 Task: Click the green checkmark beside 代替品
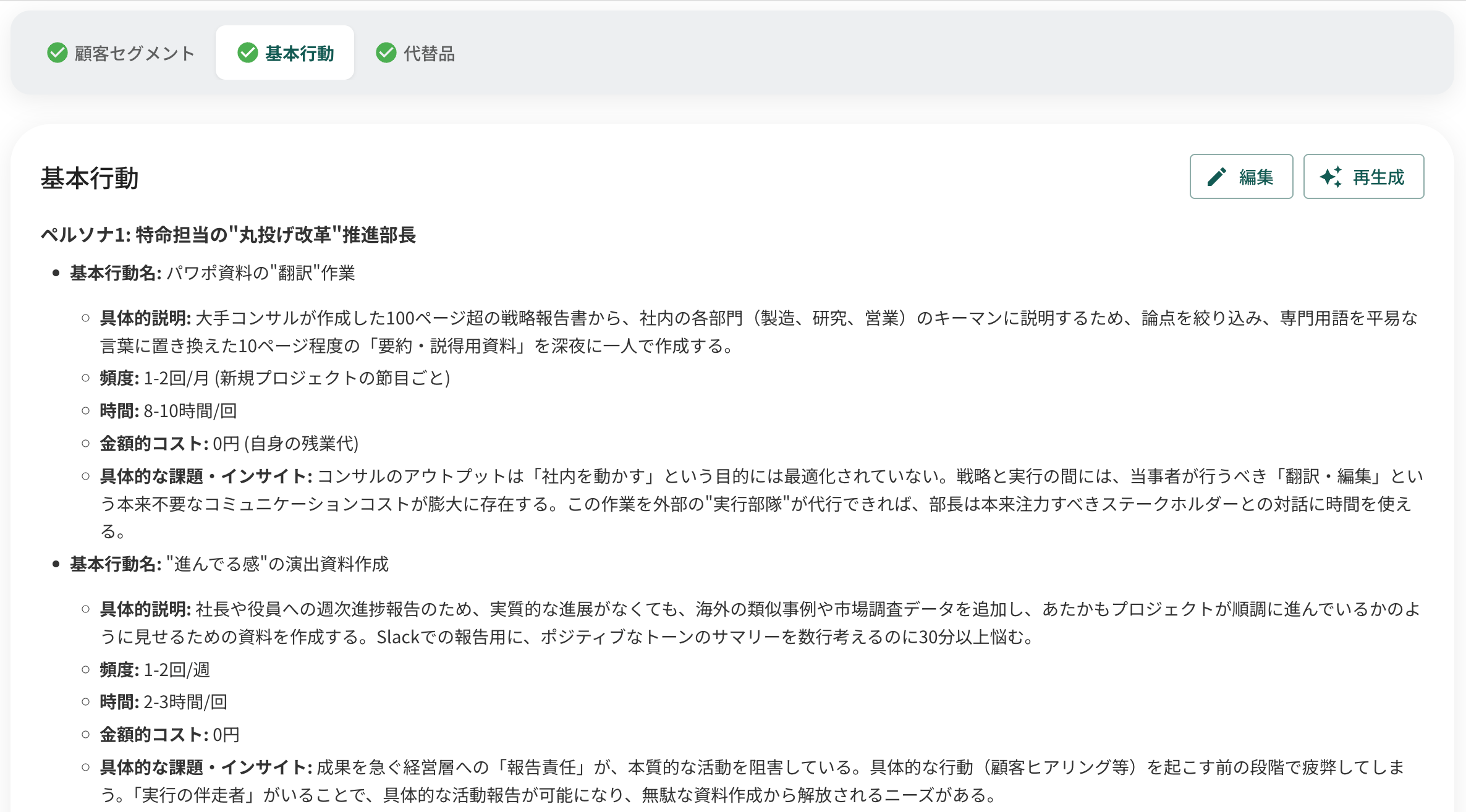coord(386,53)
